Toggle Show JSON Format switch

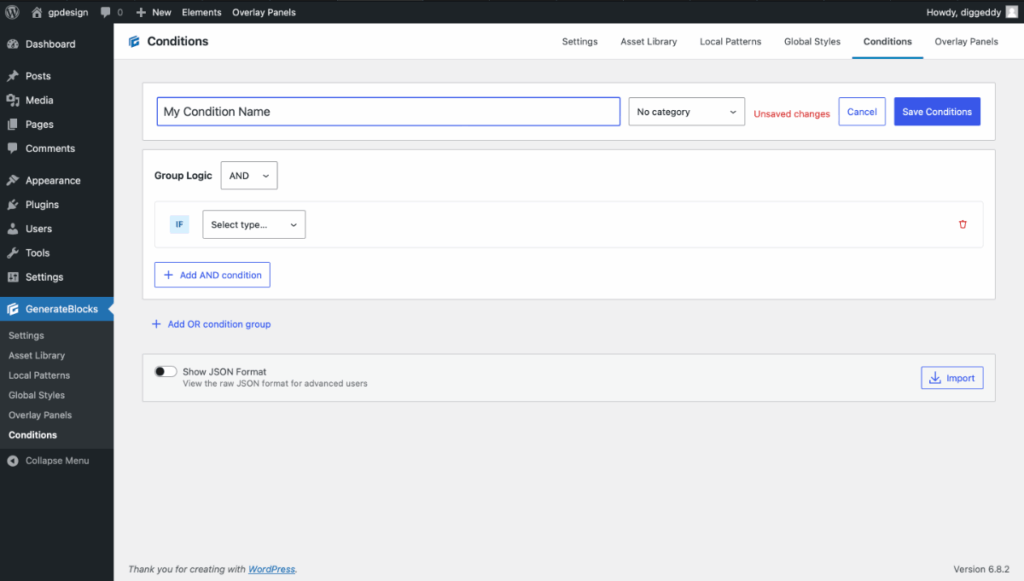pyautogui.click(x=165, y=371)
